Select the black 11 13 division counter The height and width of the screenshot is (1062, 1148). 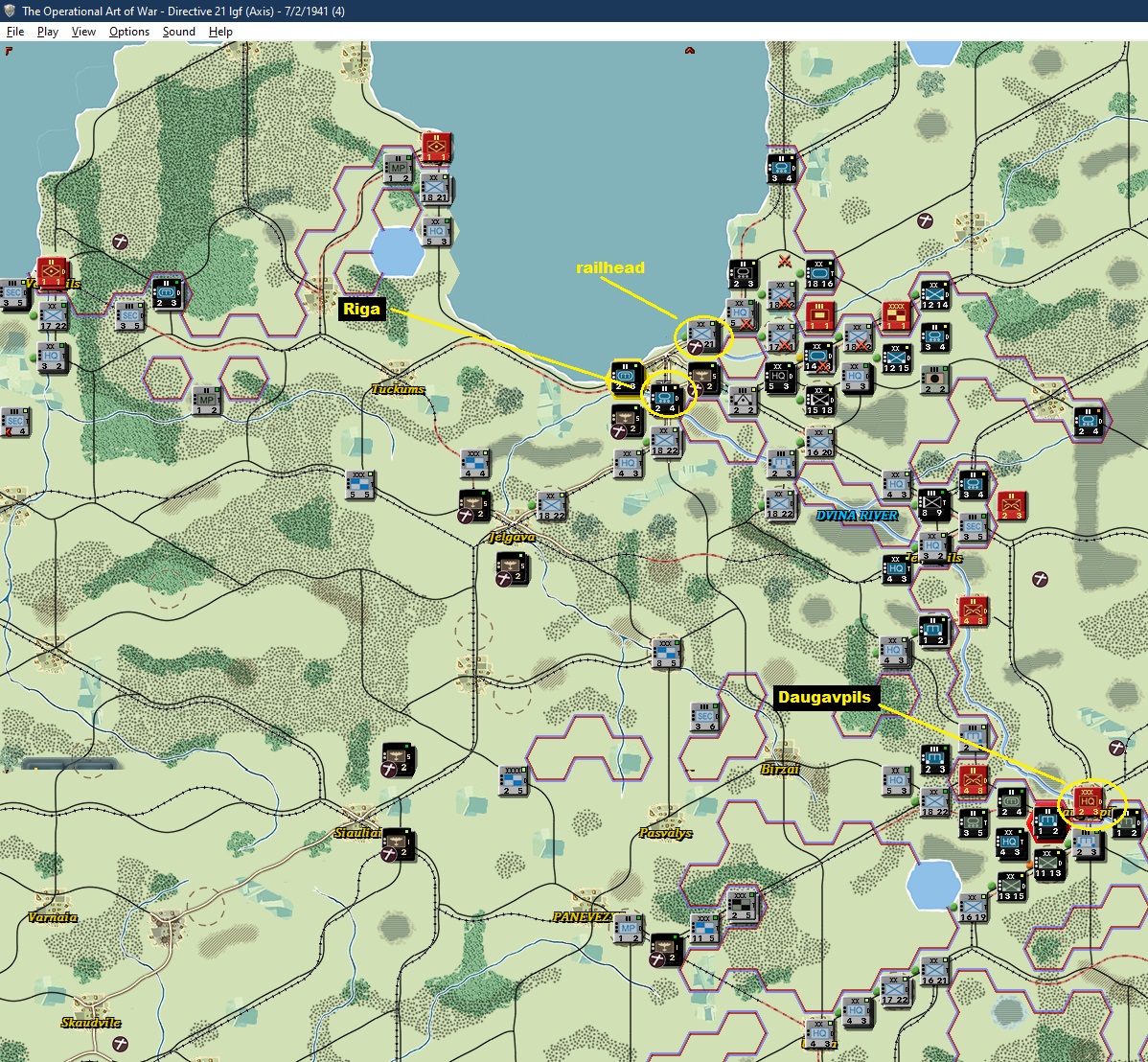(x=1049, y=865)
